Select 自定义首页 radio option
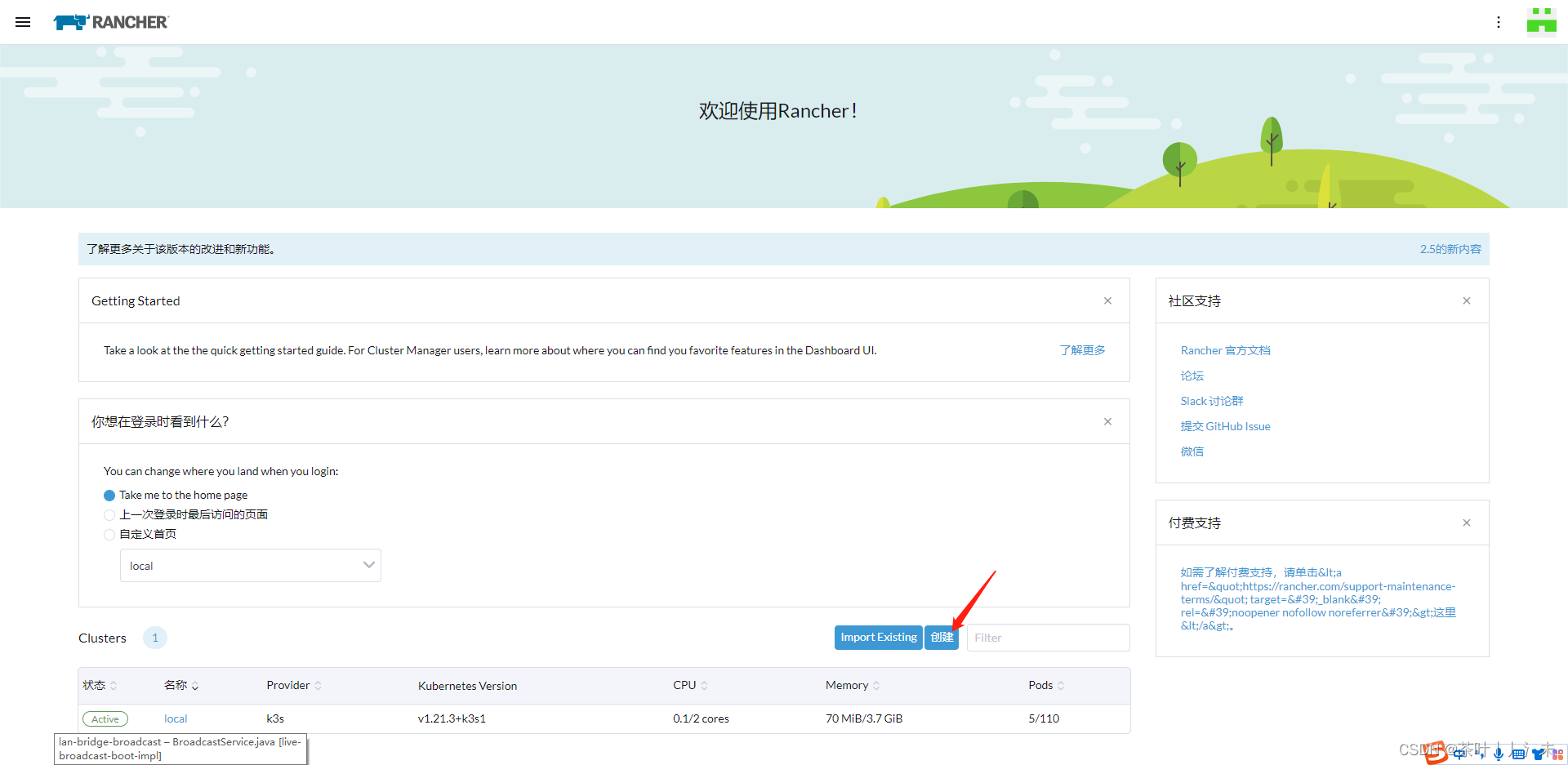Image resolution: width=1568 pixels, height=765 pixels. (109, 535)
